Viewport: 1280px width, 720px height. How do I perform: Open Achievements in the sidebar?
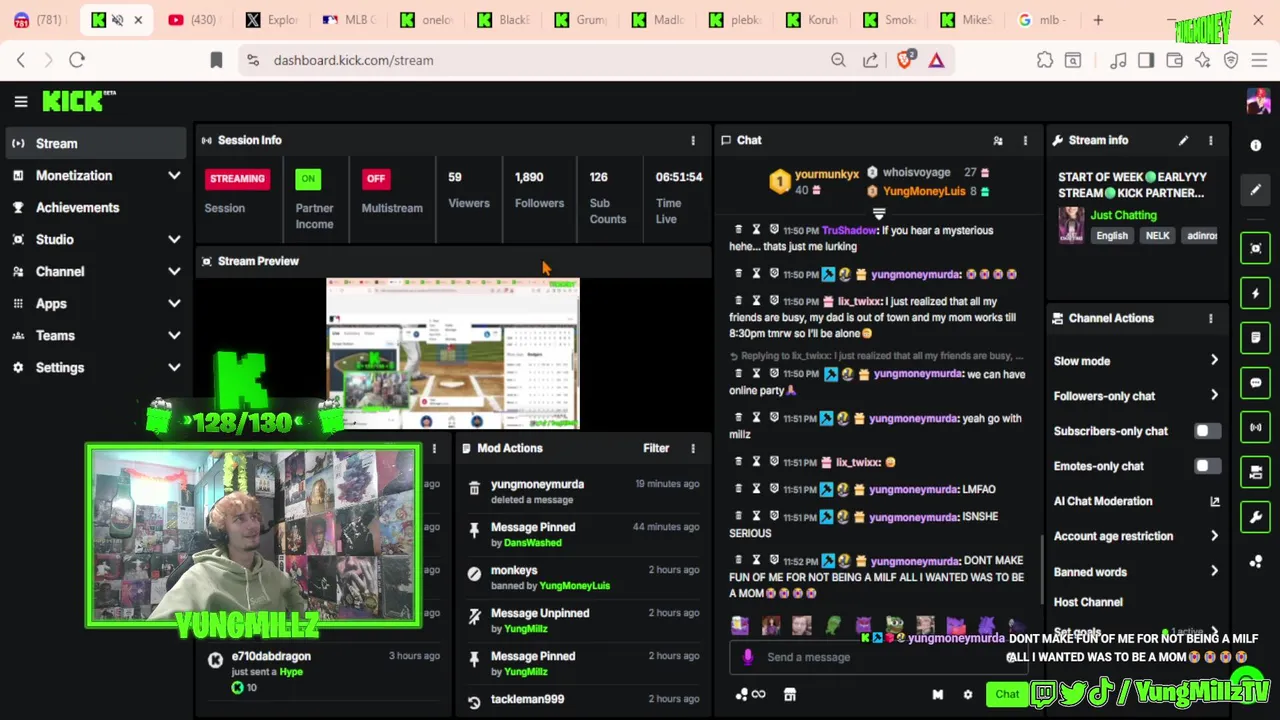pyautogui.click(x=94, y=207)
